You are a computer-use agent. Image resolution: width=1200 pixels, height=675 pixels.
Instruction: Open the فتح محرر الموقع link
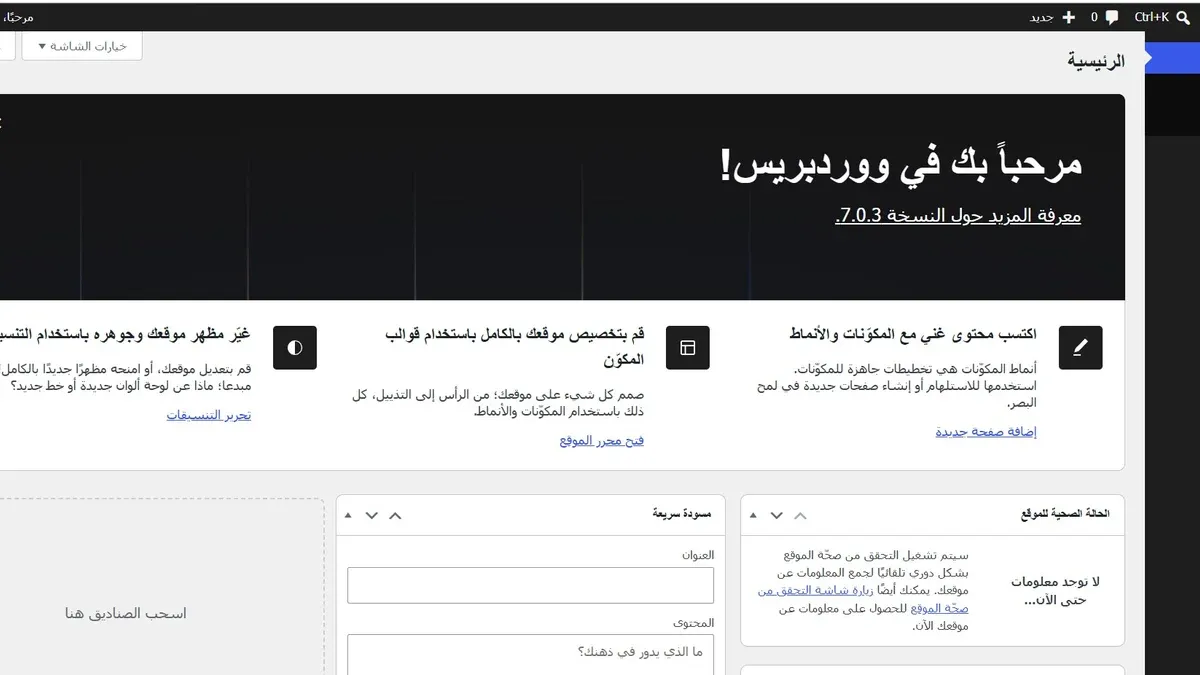coord(602,440)
